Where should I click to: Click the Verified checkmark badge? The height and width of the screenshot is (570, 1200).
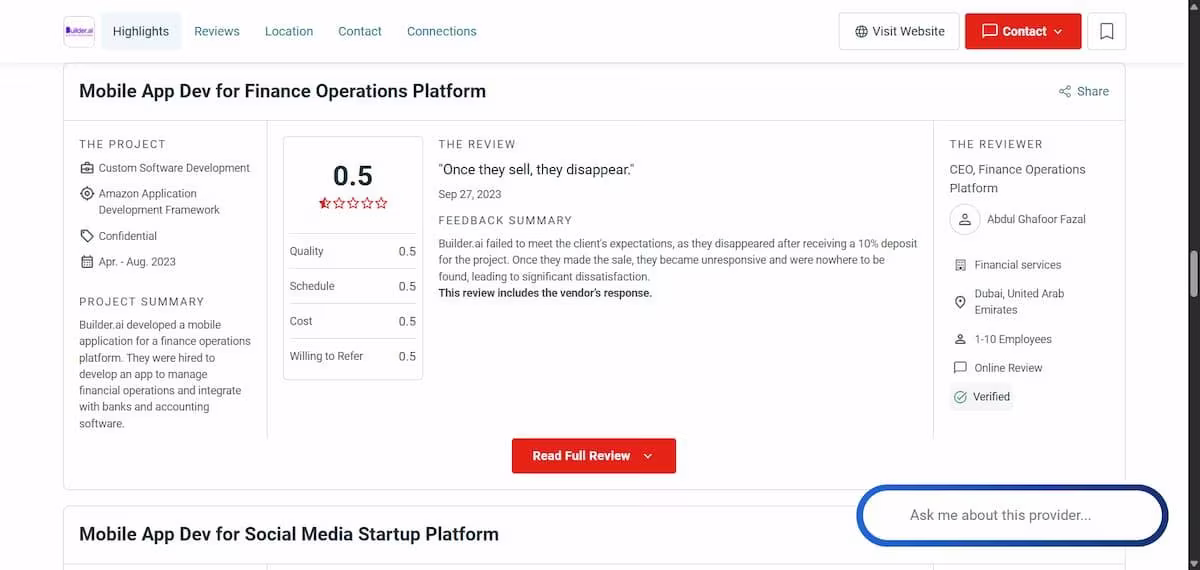(x=982, y=397)
